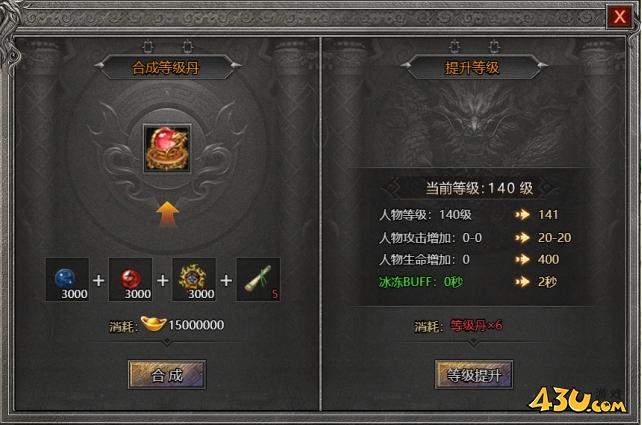Click the 15000000 gold cost amount
This screenshot has height=425, width=642.
196,325
